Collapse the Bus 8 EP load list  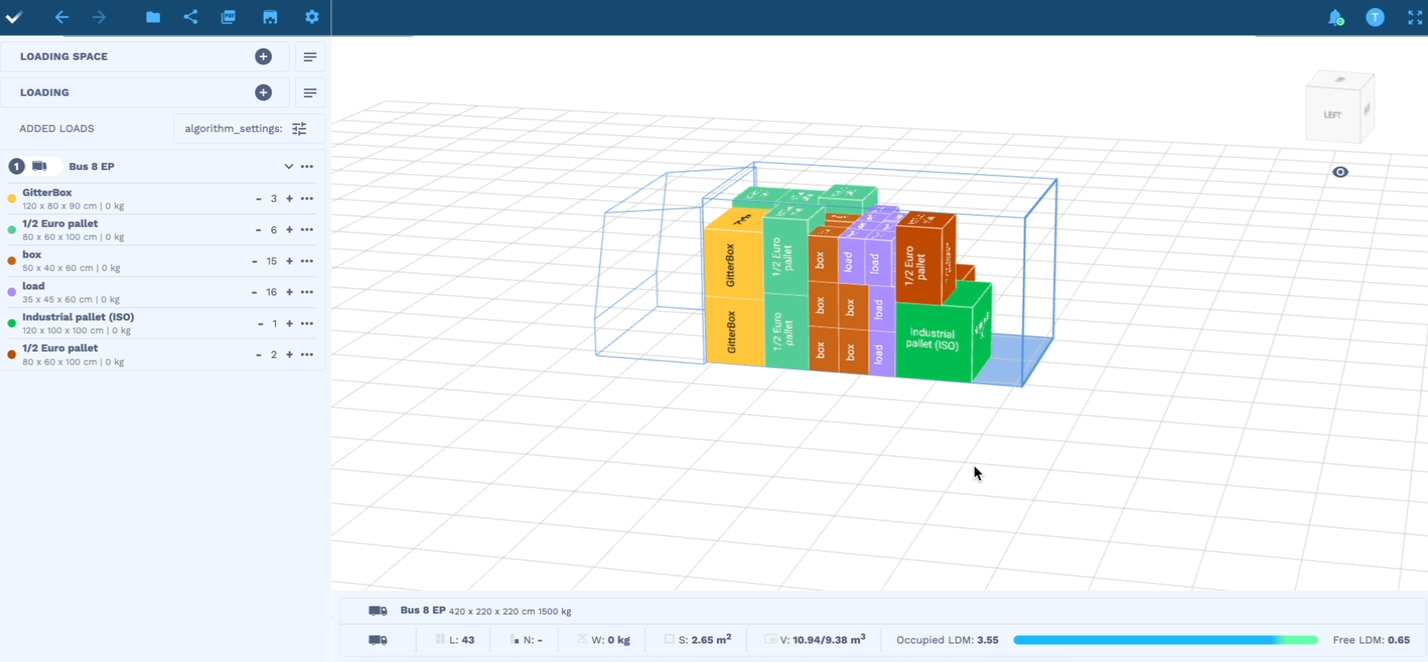[288, 167]
